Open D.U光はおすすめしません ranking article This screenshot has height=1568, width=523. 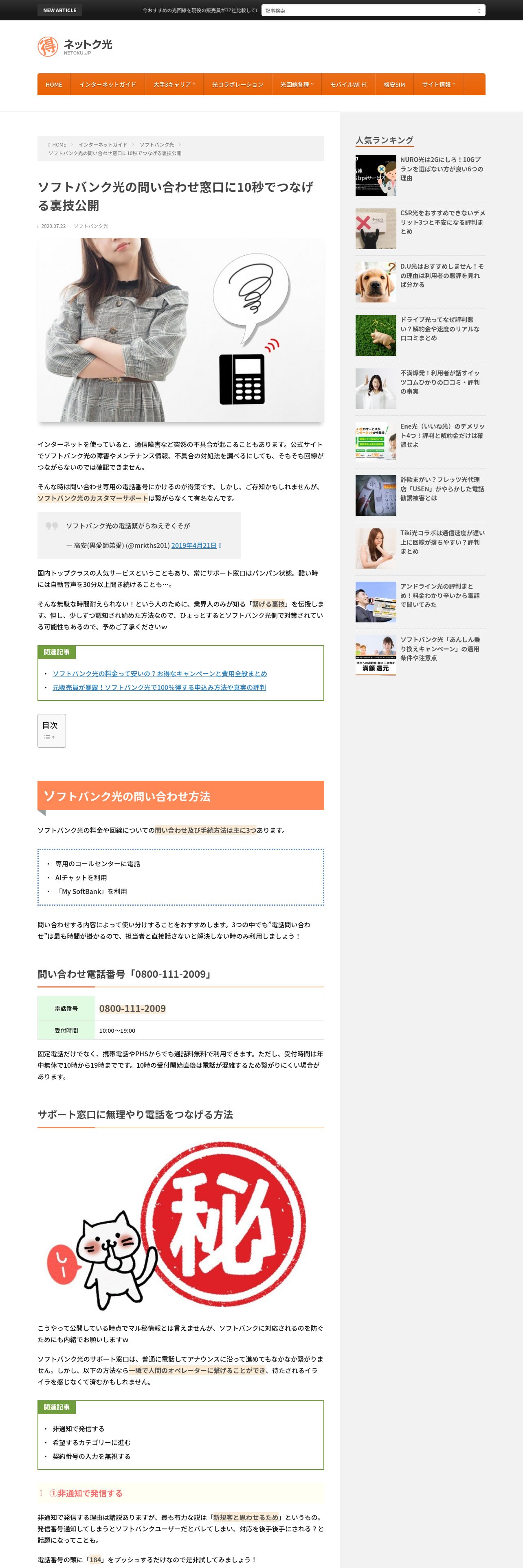442,275
